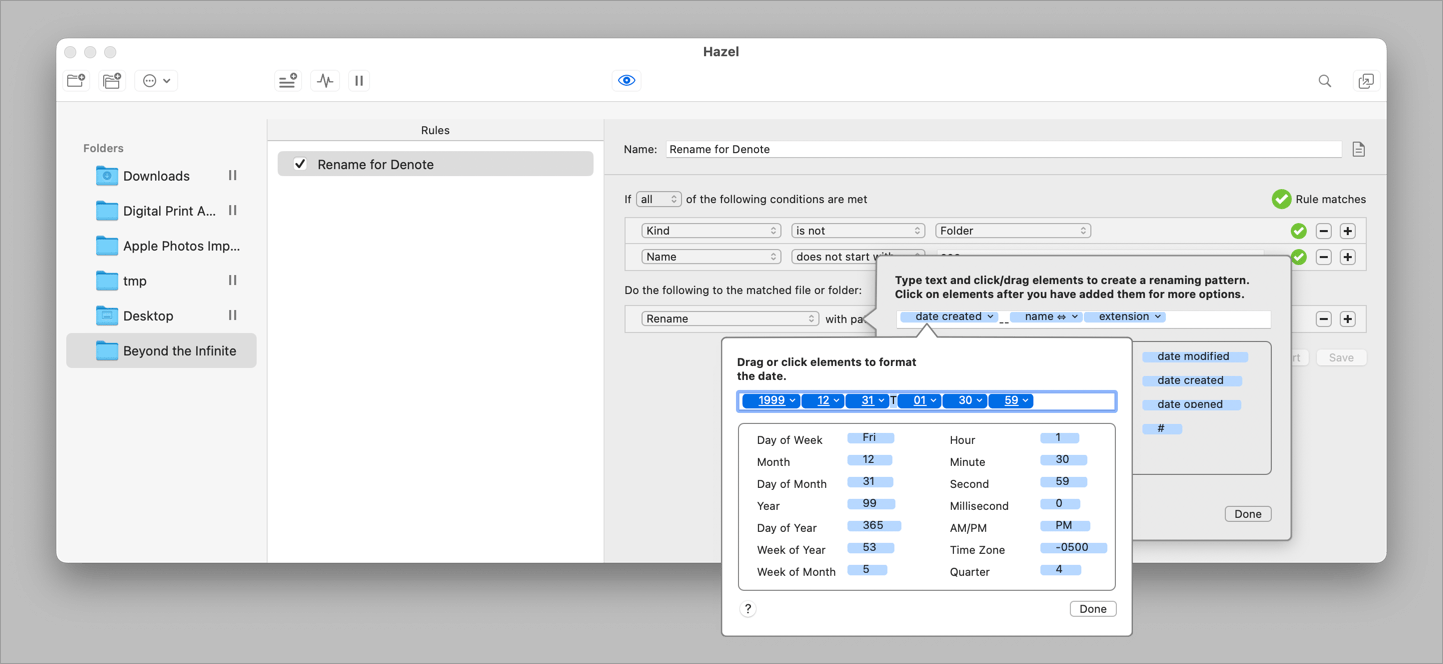Open search with the magnifier icon

pyautogui.click(x=1324, y=81)
